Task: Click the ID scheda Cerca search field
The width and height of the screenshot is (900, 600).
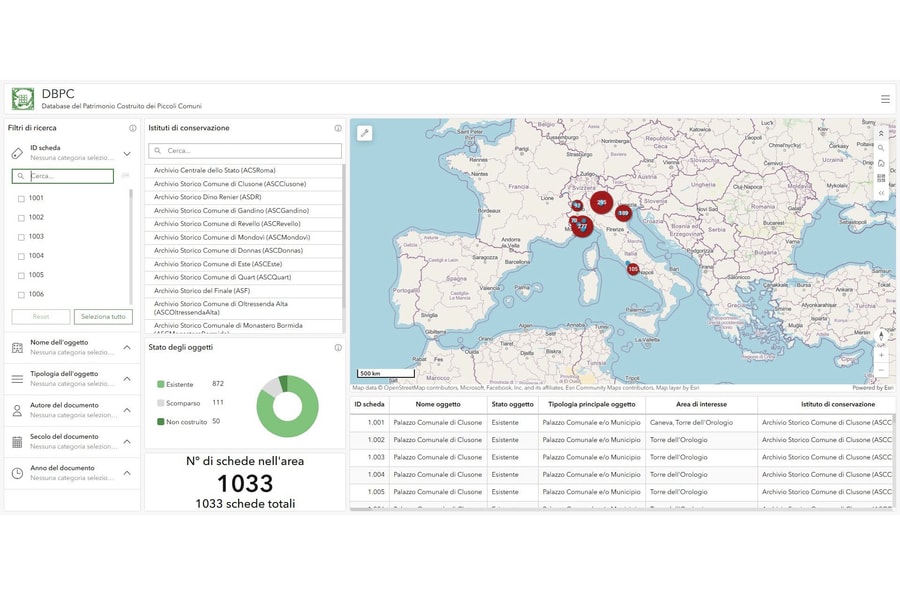Action: click(63, 176)
